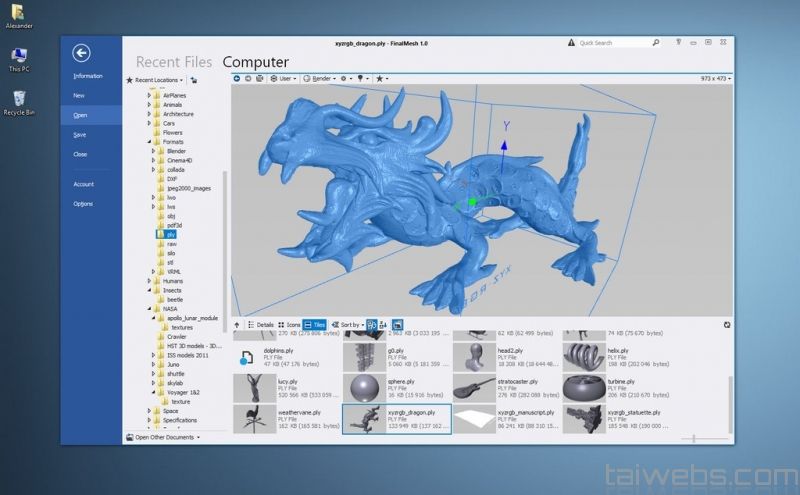
Task: Click Open Other Documents button
Action: pyautogui.click(x=164, y=437)
